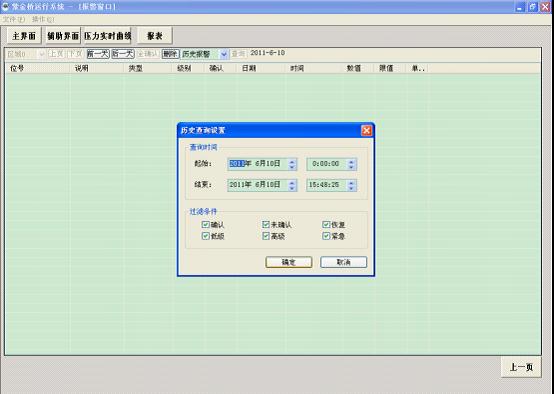Screen dimensions: 554x394
Task: Uncheck the 紧急 filter checkbox
Action: tap(326, 236)
